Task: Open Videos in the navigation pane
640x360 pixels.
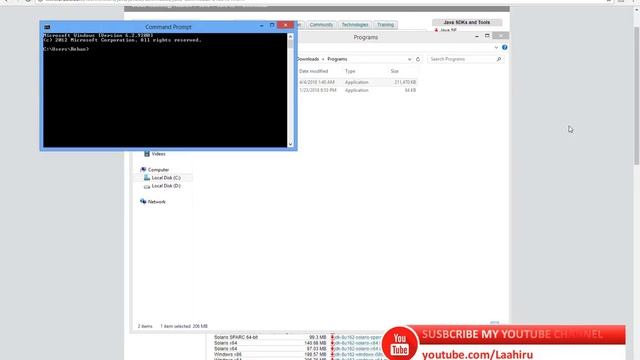Action: click(x=158, y=154)
